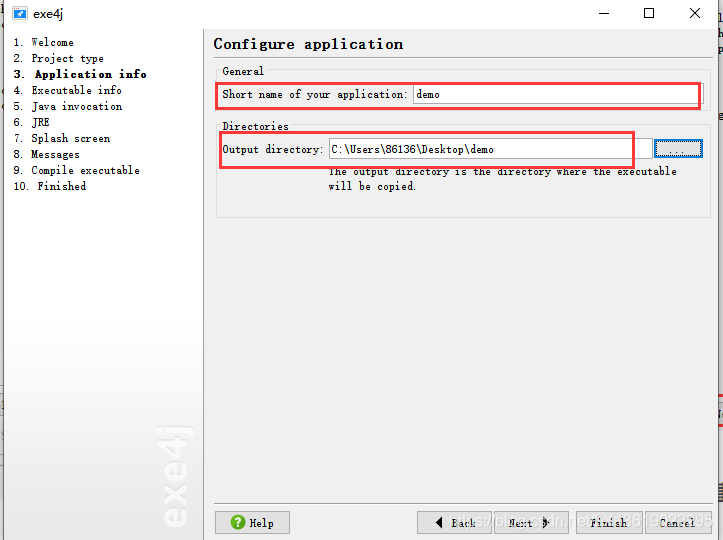Click the exe4j title bar app icon
Screen dimensions: 723x540
click(x=19, y=13)
